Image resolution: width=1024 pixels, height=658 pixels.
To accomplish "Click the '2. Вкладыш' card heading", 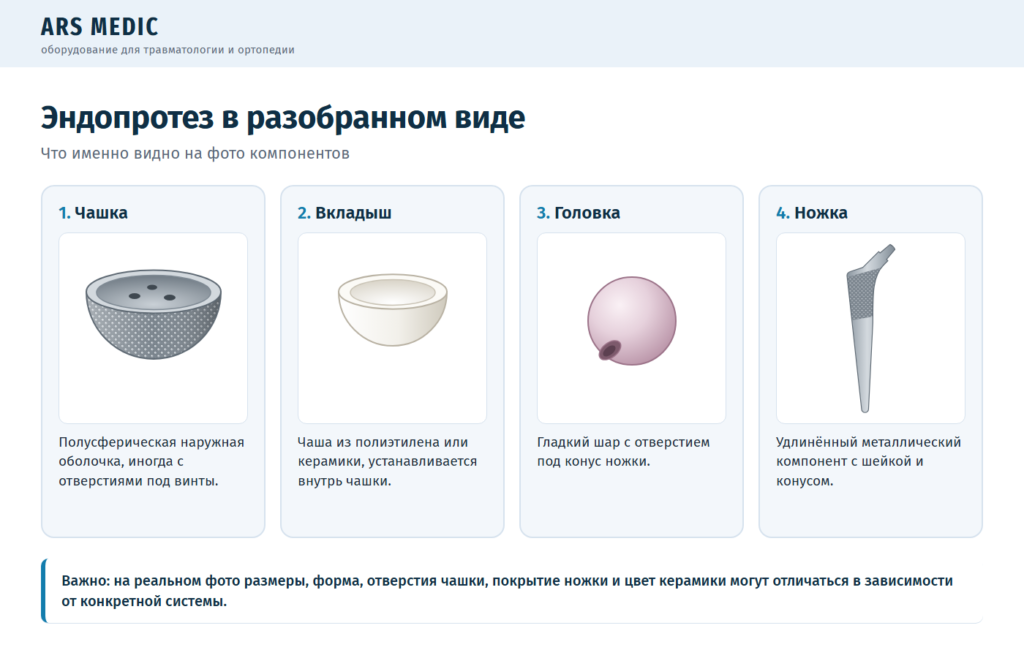I will [345, 213].
